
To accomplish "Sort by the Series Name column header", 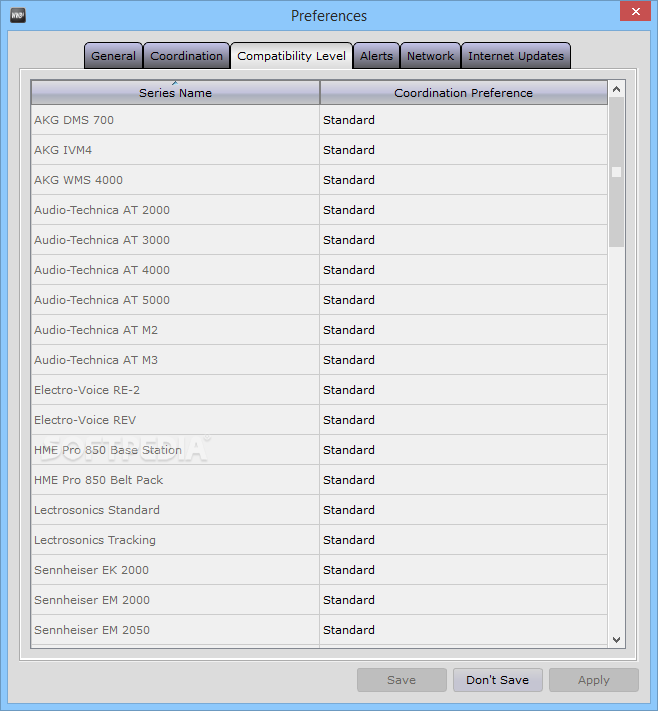I will [175, 93].
